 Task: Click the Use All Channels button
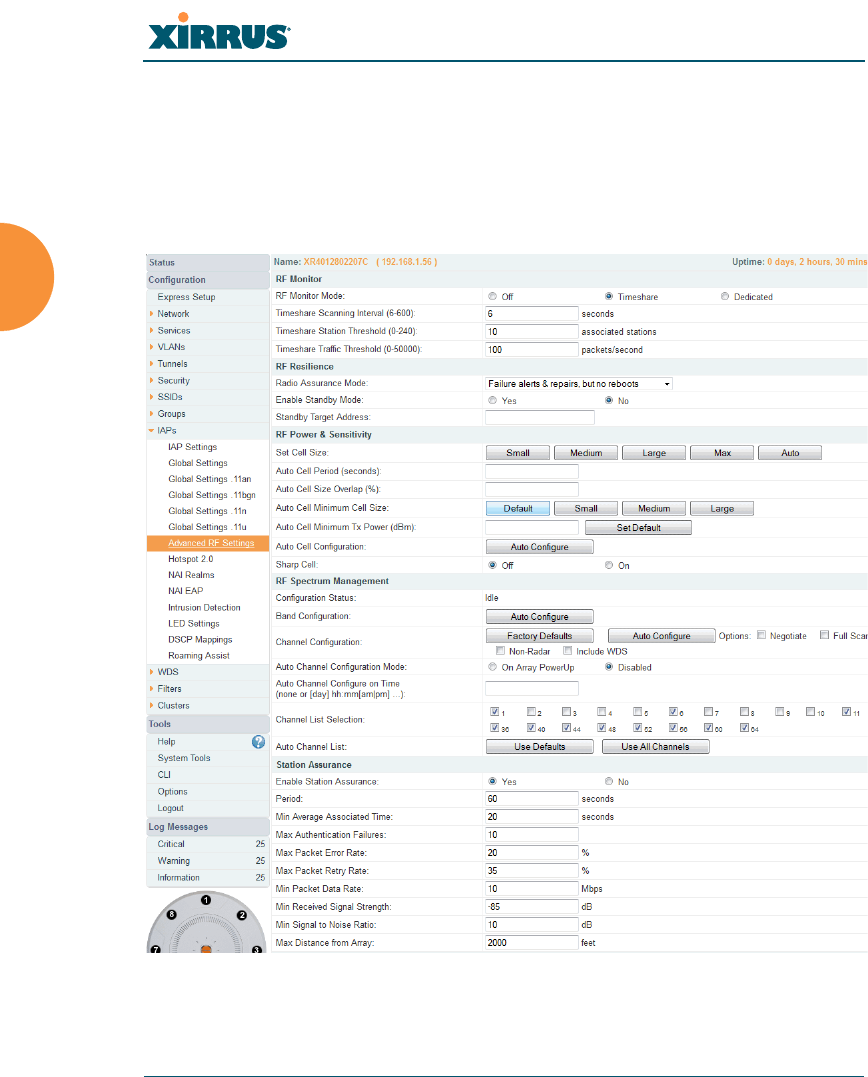click(x=655, y=747)
